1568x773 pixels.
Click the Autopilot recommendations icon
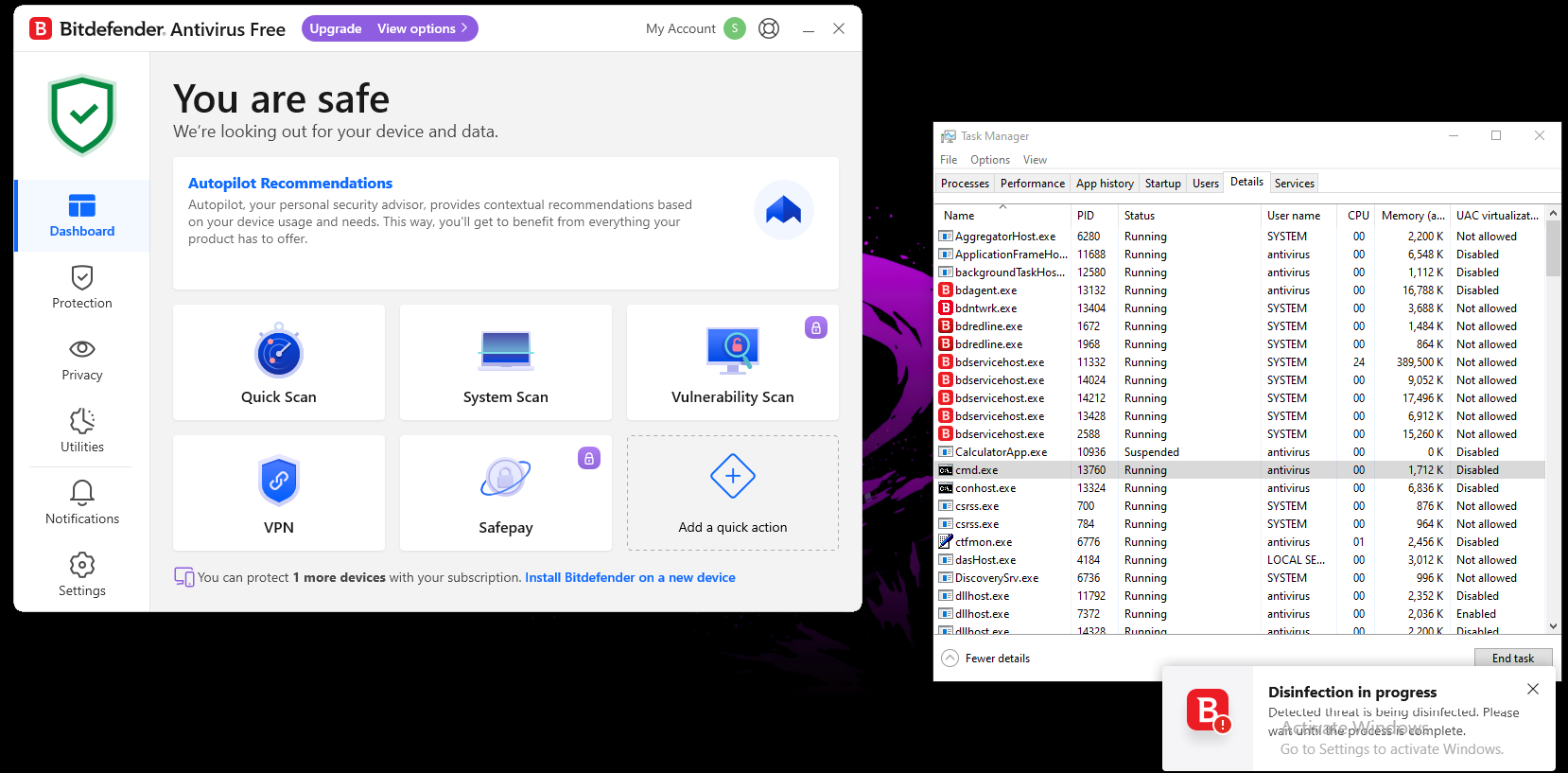[x=784, y=210]
